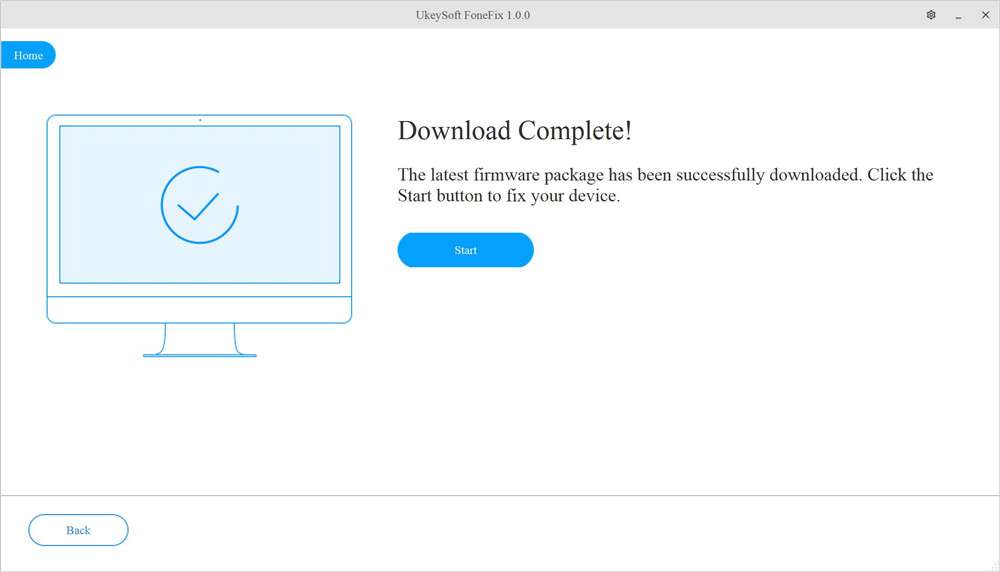Click the firmware package downloaded message
This screenshot has height=572, width=1000.
click(665, 185)
